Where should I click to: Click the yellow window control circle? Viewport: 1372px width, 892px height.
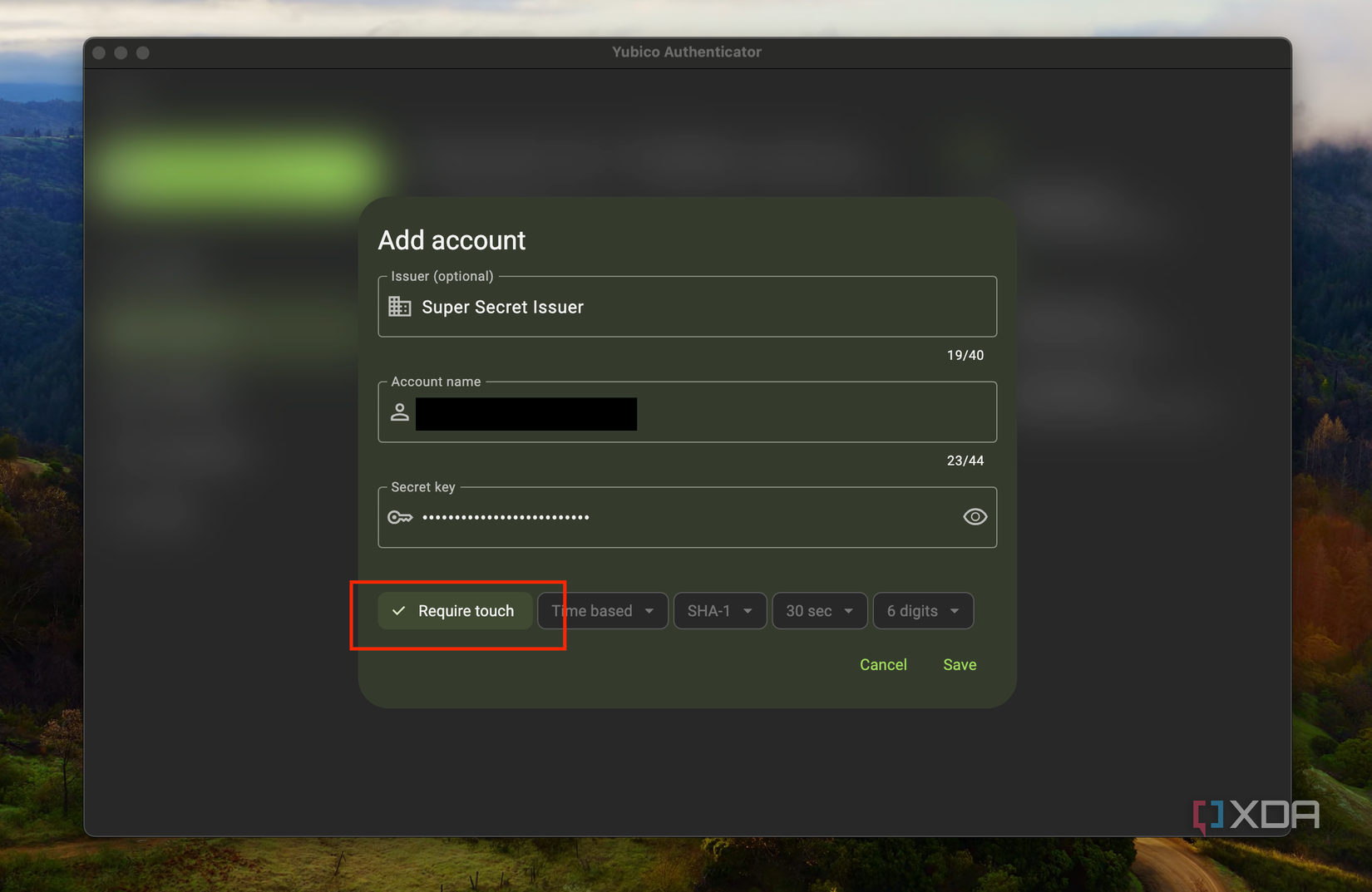click(x=121, y=52)
